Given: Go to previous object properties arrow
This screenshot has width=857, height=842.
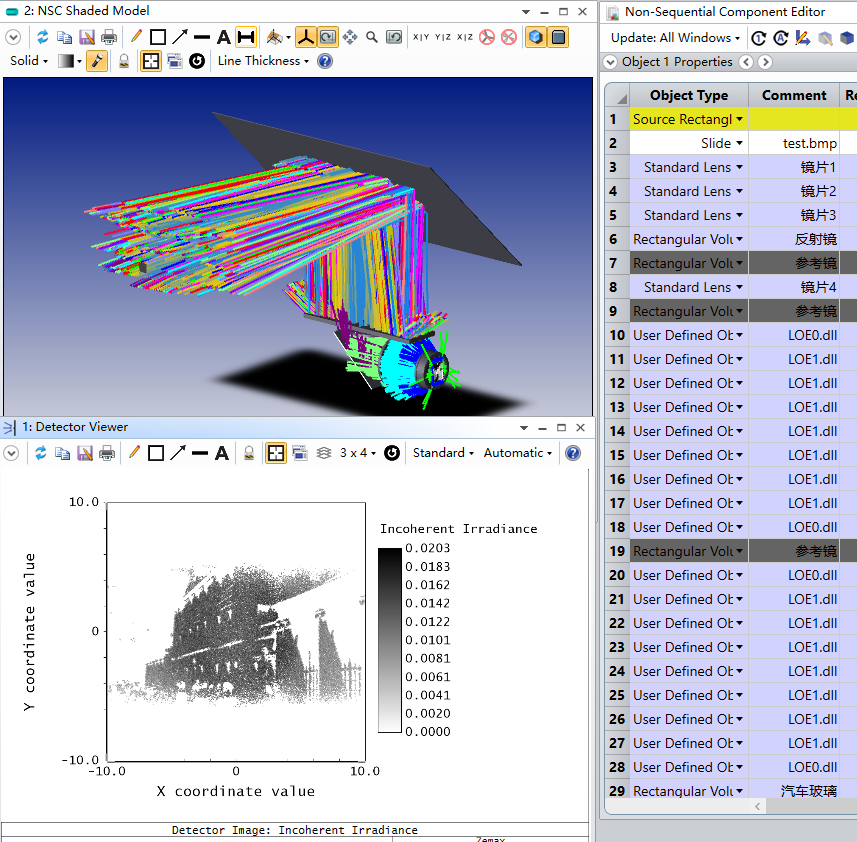Looking at the screenshot, I should (x=746, y=62).
